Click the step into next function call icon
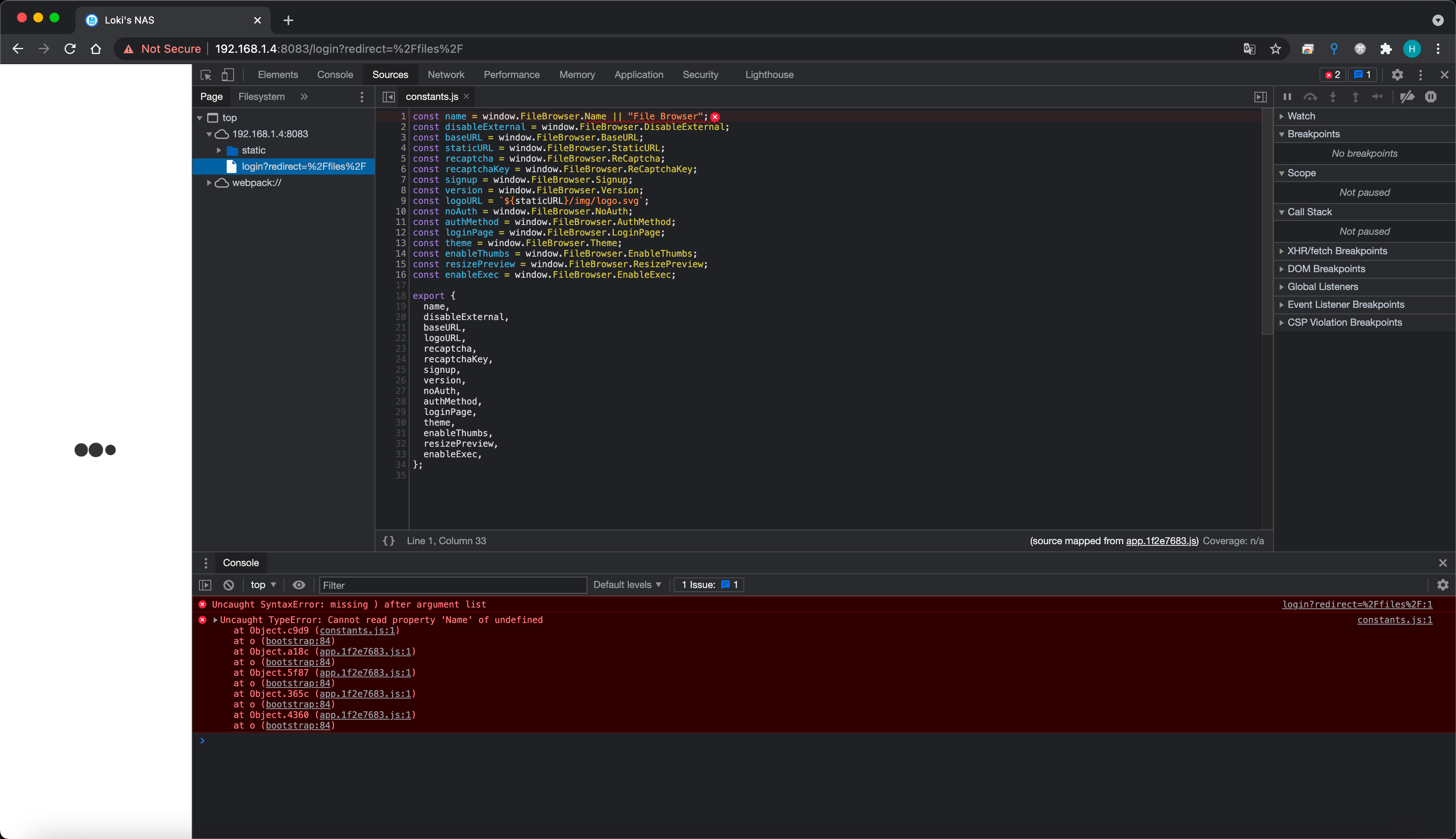 click(x=1333, y=97)
